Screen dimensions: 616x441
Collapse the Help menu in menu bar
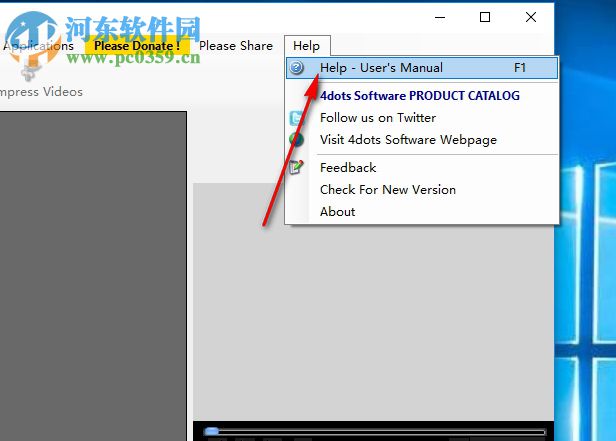point(307,46)
